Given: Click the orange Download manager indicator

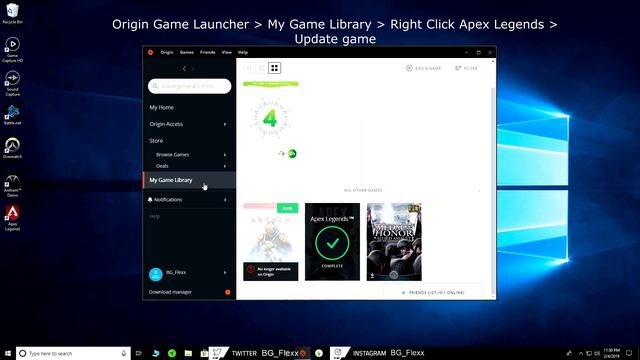Looking at the screenshot, I should [228, 292].
